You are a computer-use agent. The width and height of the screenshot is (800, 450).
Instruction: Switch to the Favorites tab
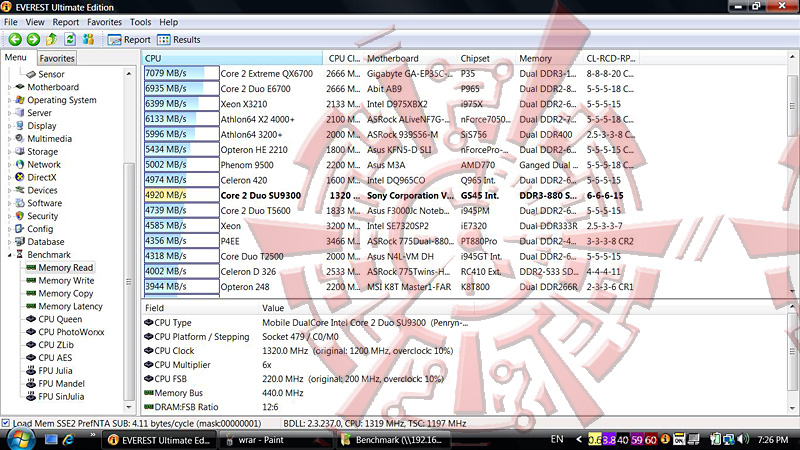click(x=57, y=58)
